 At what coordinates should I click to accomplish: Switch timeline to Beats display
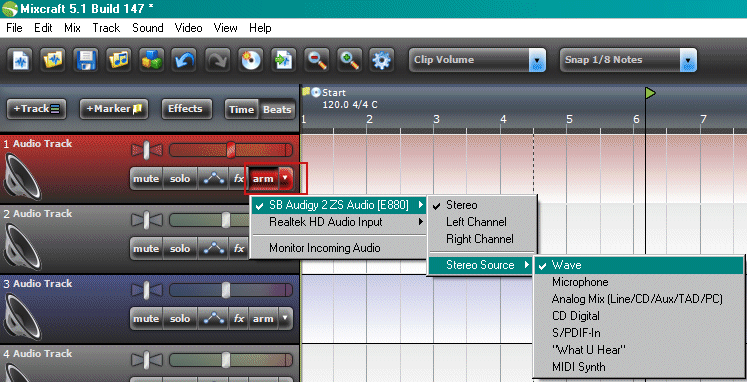point(277,110)
